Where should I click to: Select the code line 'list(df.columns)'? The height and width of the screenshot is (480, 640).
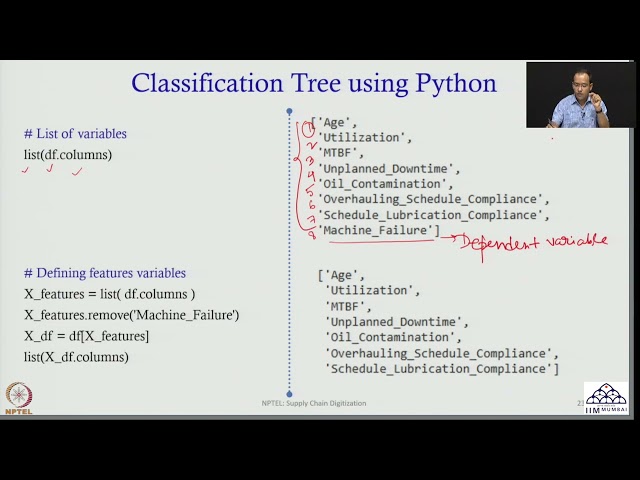point(68,155)
